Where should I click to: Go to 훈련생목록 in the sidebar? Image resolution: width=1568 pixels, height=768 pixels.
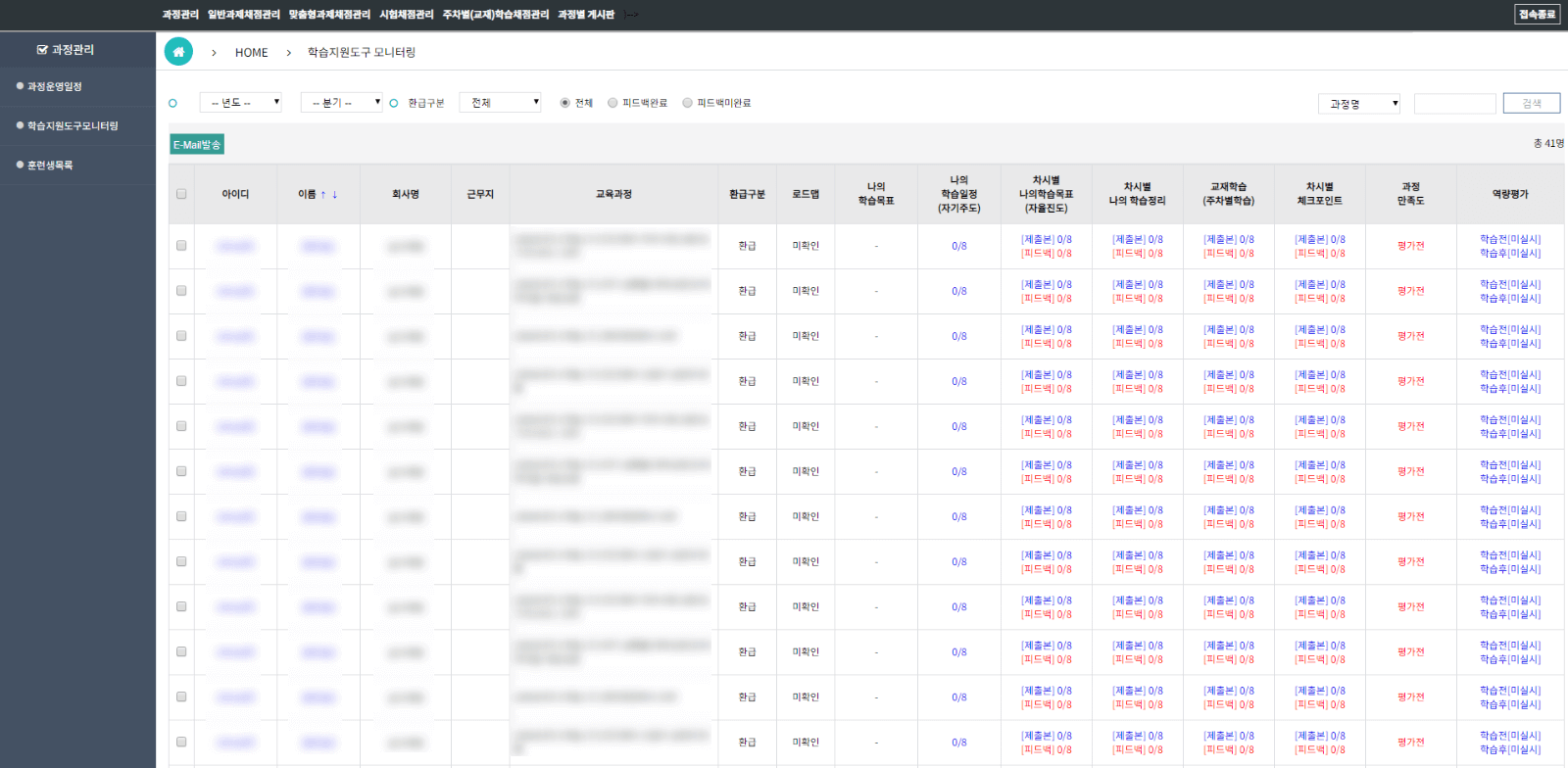pyautogui.click(x=50, y=165)
